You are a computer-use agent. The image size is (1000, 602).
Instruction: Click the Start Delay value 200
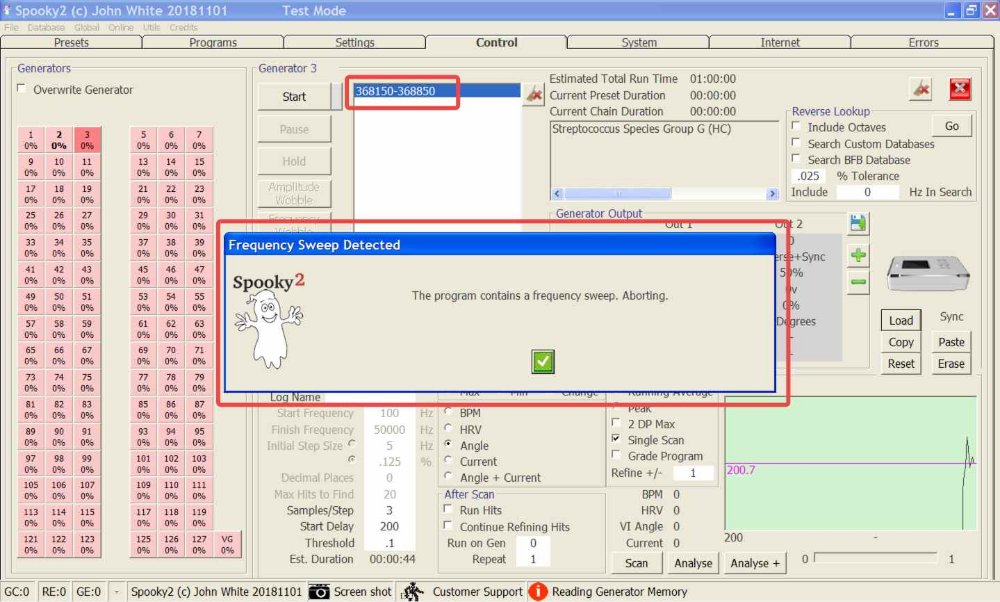click(389, 526)
